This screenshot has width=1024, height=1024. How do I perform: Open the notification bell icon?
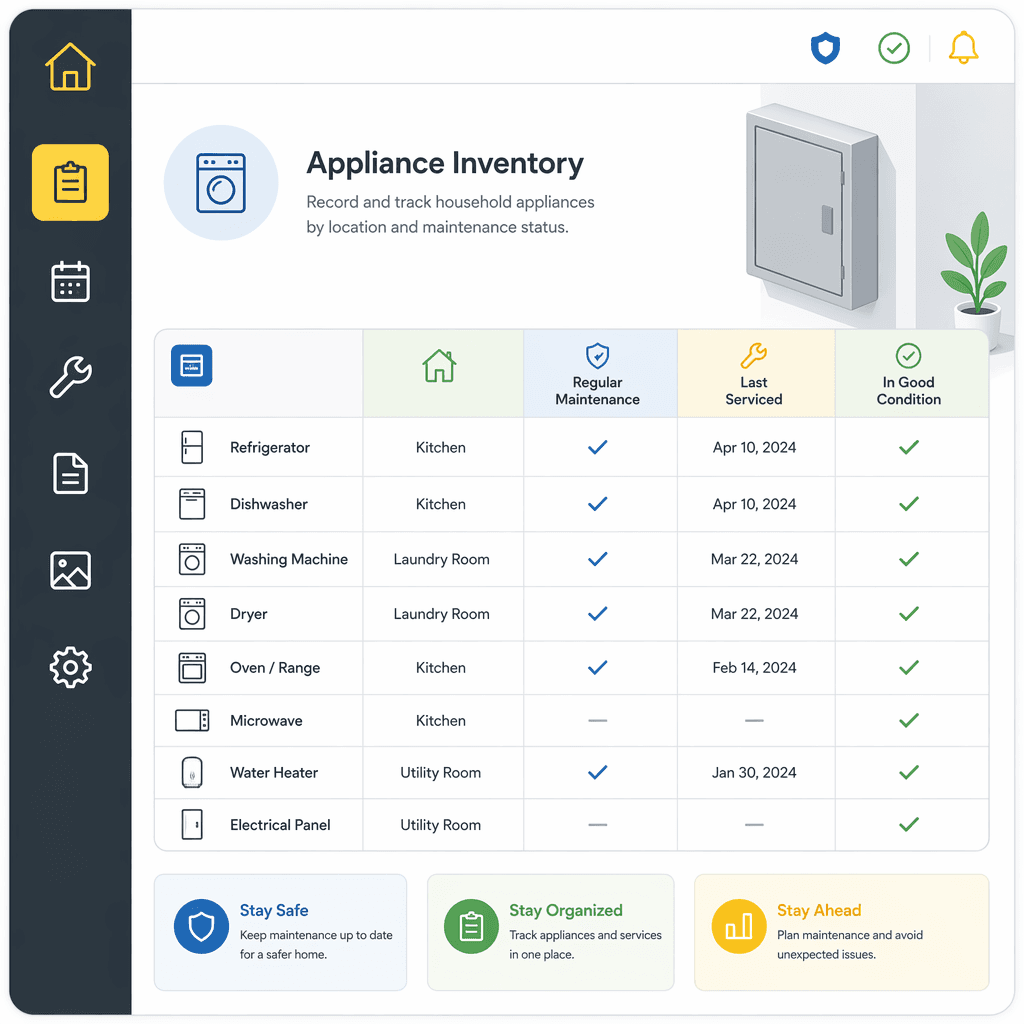(x=963, y=48)
